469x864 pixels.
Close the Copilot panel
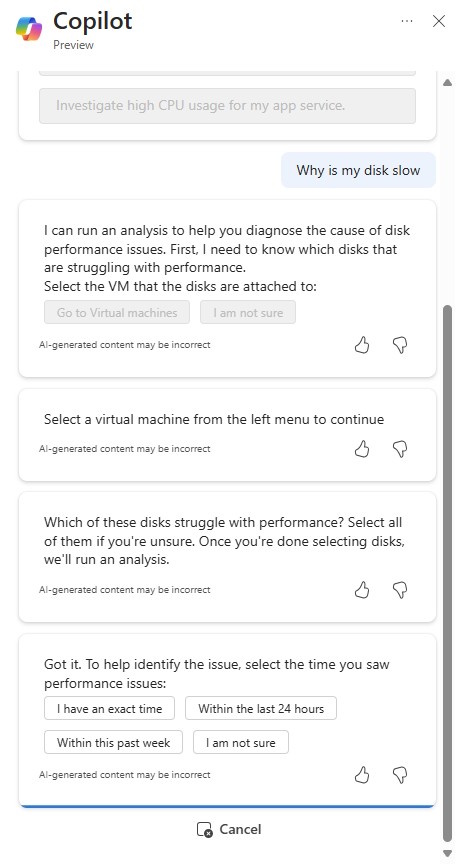click(x=439, y=21)
